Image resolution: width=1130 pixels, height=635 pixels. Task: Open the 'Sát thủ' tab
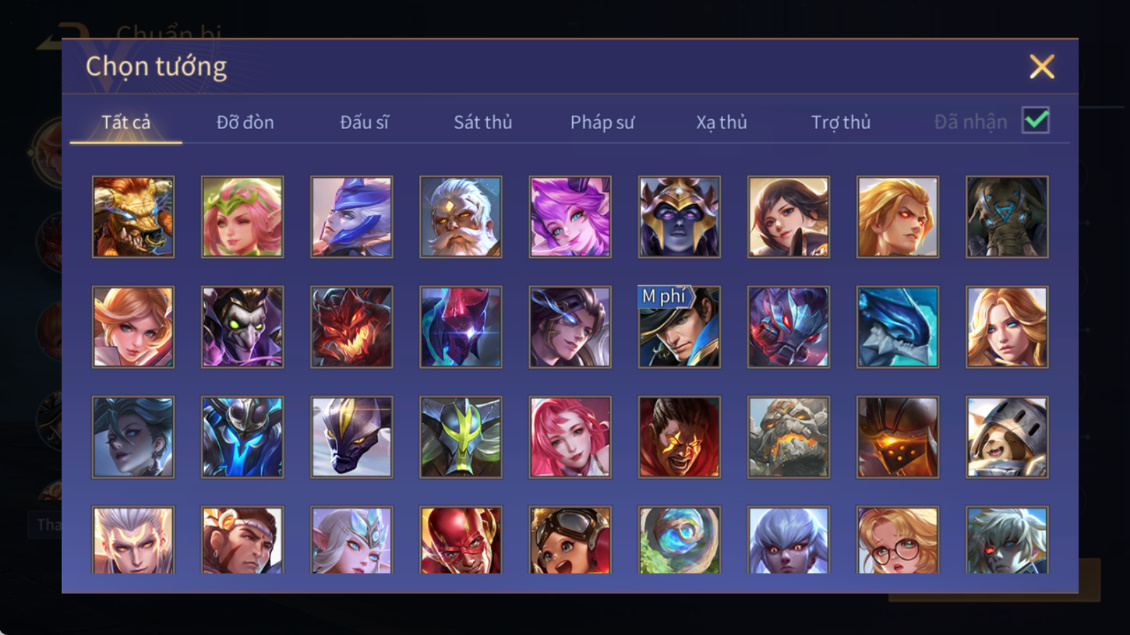tap(483, 123)
